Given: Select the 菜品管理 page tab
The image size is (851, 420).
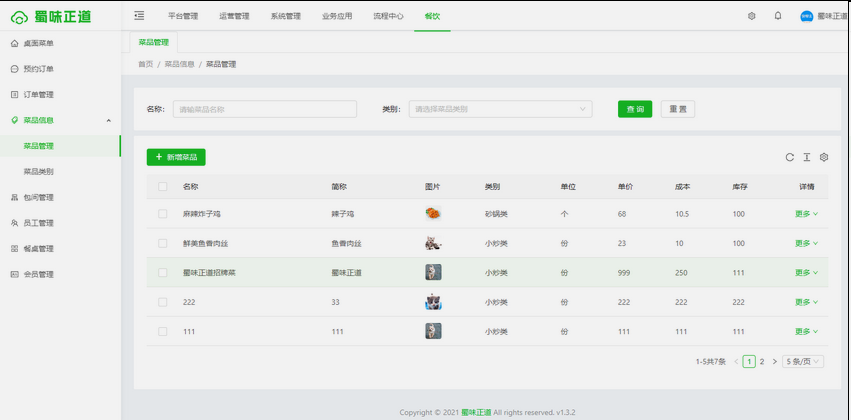Looking at the screenshot, I should point(154,42).
